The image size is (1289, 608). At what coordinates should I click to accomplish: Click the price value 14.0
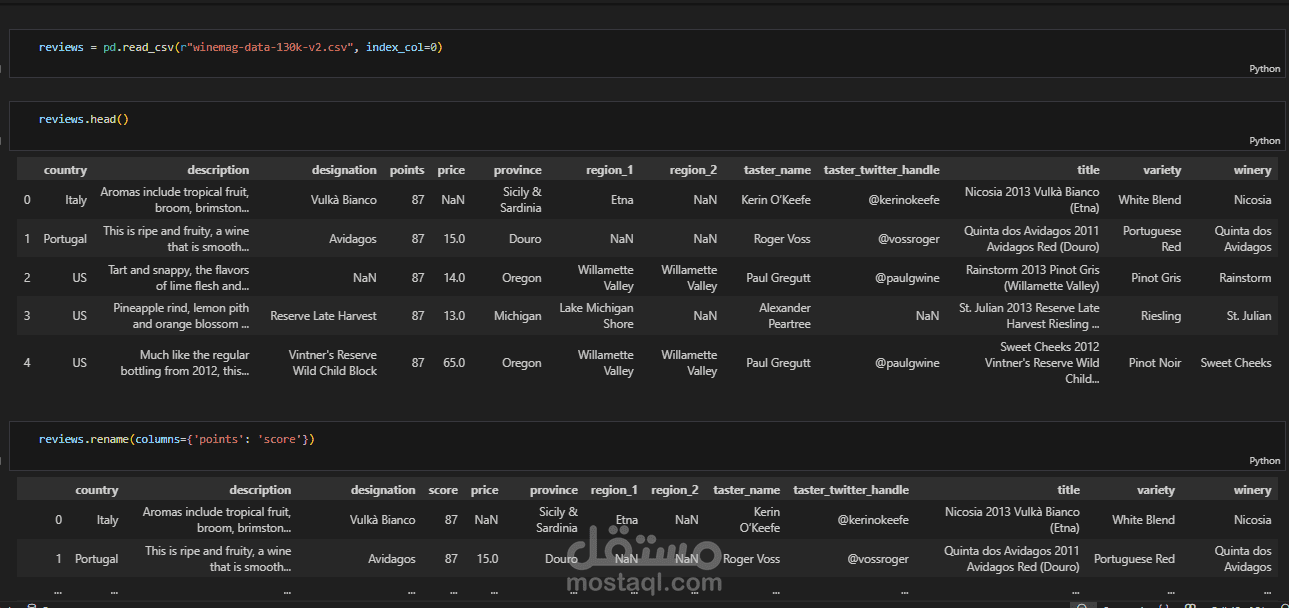[453, 278]
